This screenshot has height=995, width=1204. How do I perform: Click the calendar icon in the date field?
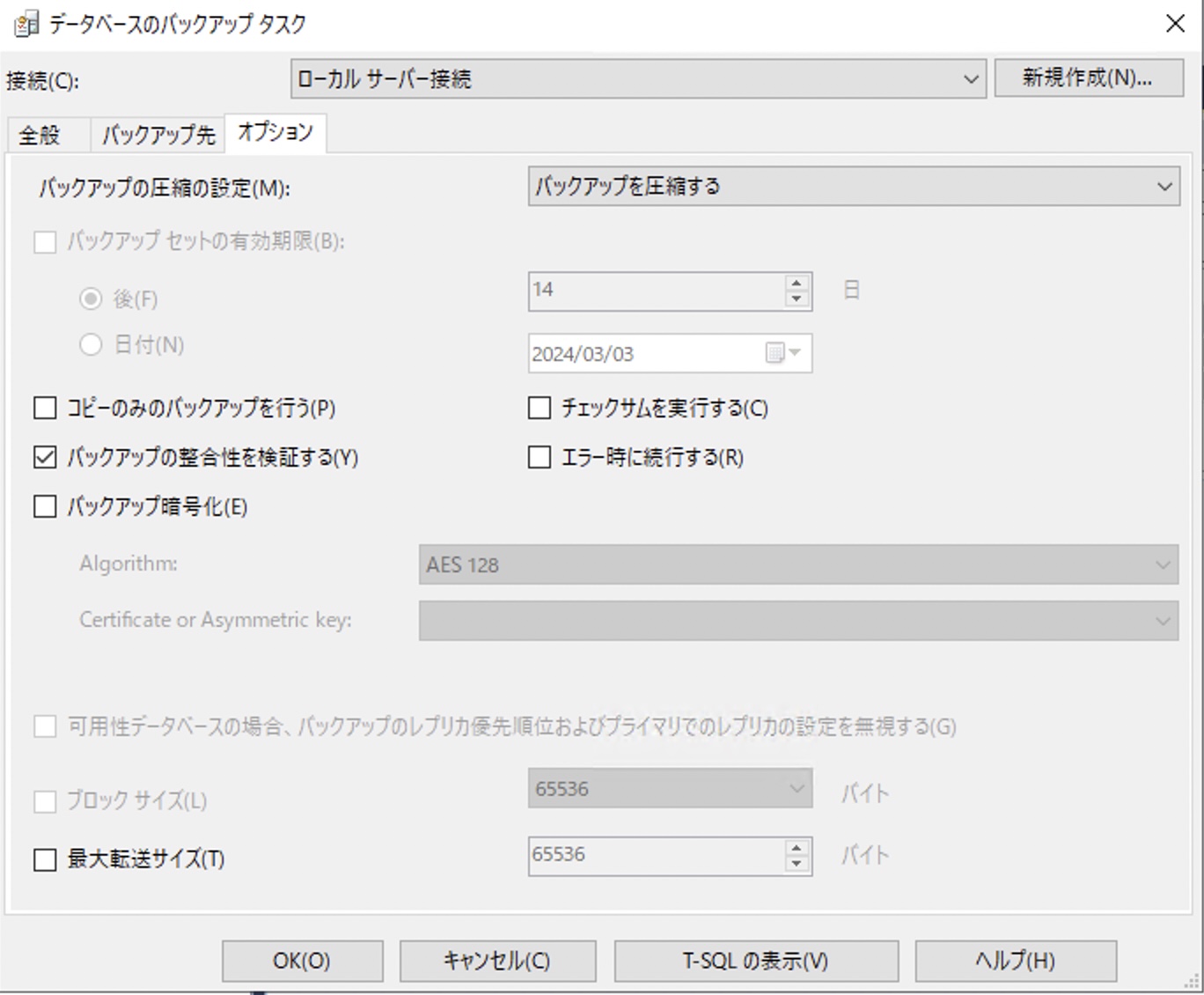[775, 353]
